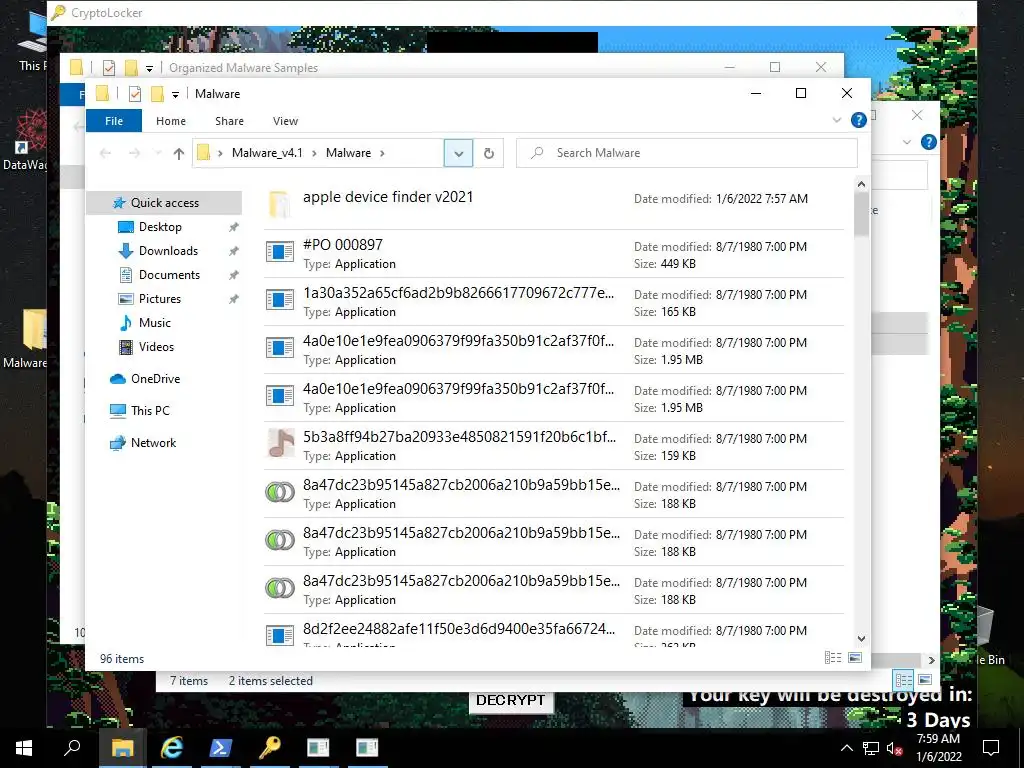Select the Malware folder on desktop
Screen dimensions: 1024x768
tap(26, 340)
